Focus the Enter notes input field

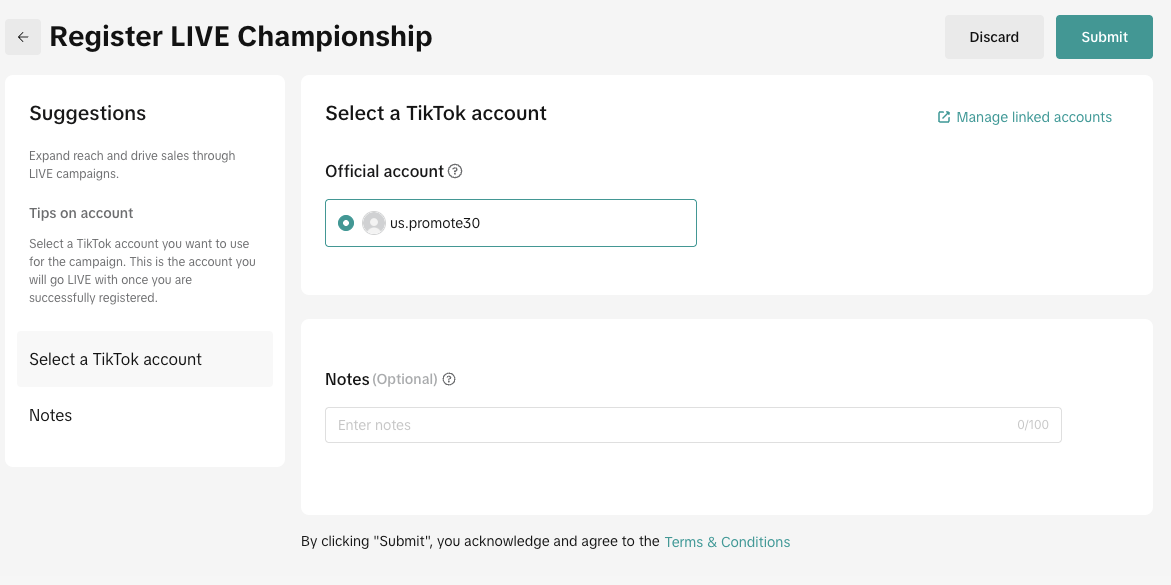pos(670,425)
